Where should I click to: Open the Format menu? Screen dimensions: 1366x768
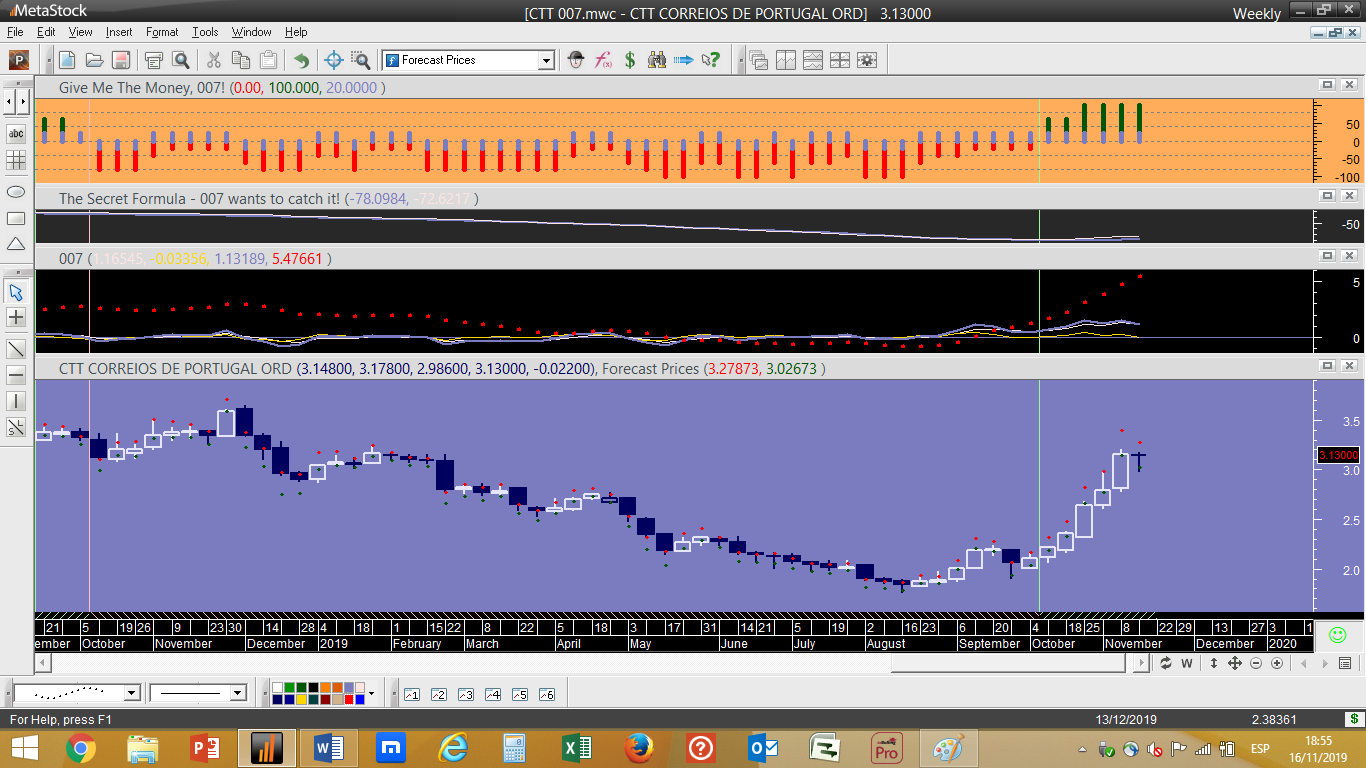click(x=162, y=32)
